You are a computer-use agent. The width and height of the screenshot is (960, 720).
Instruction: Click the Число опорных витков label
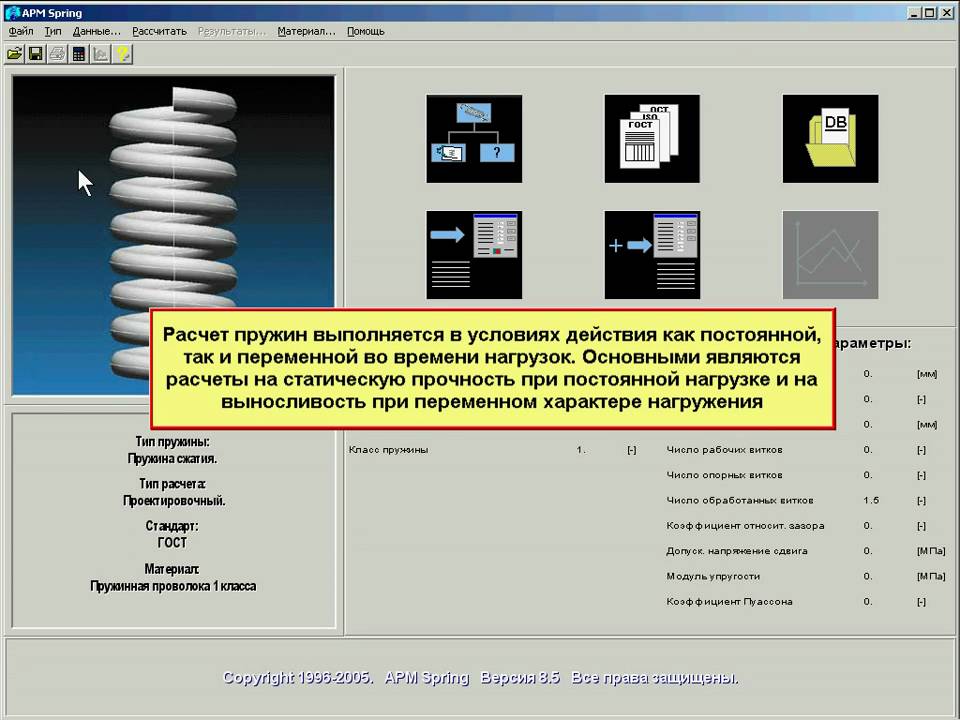pyautogui.click(x=724, y=475)
